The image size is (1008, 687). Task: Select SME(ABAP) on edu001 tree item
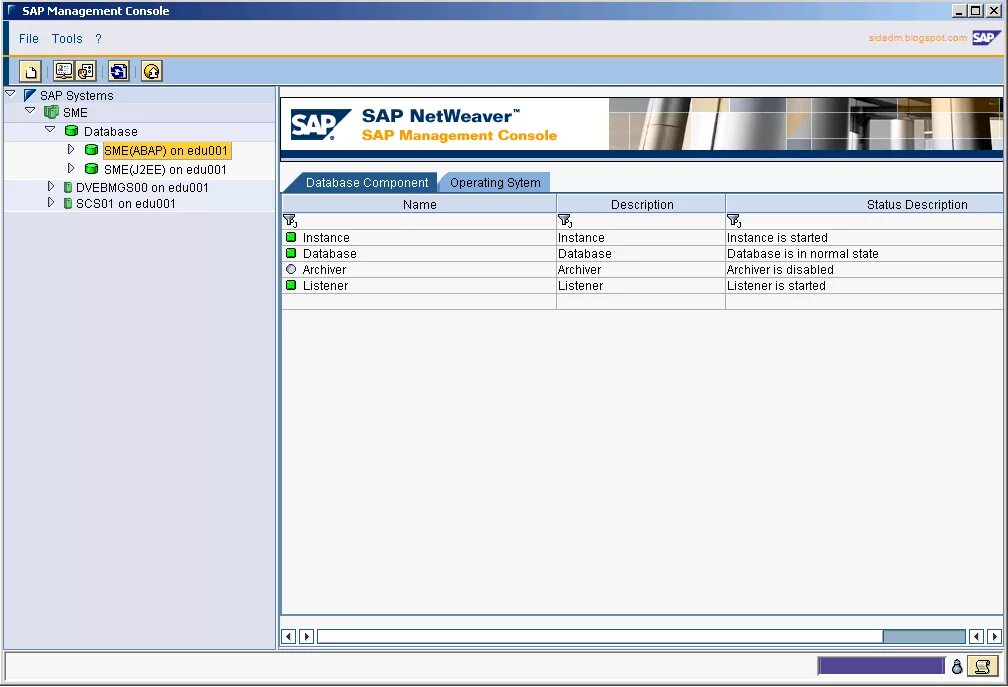[166, 150]
